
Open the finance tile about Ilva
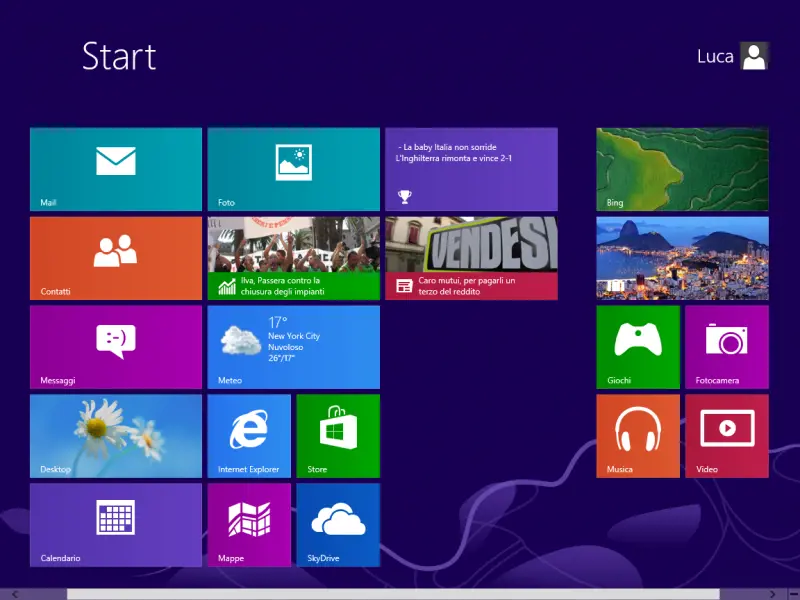293,258
